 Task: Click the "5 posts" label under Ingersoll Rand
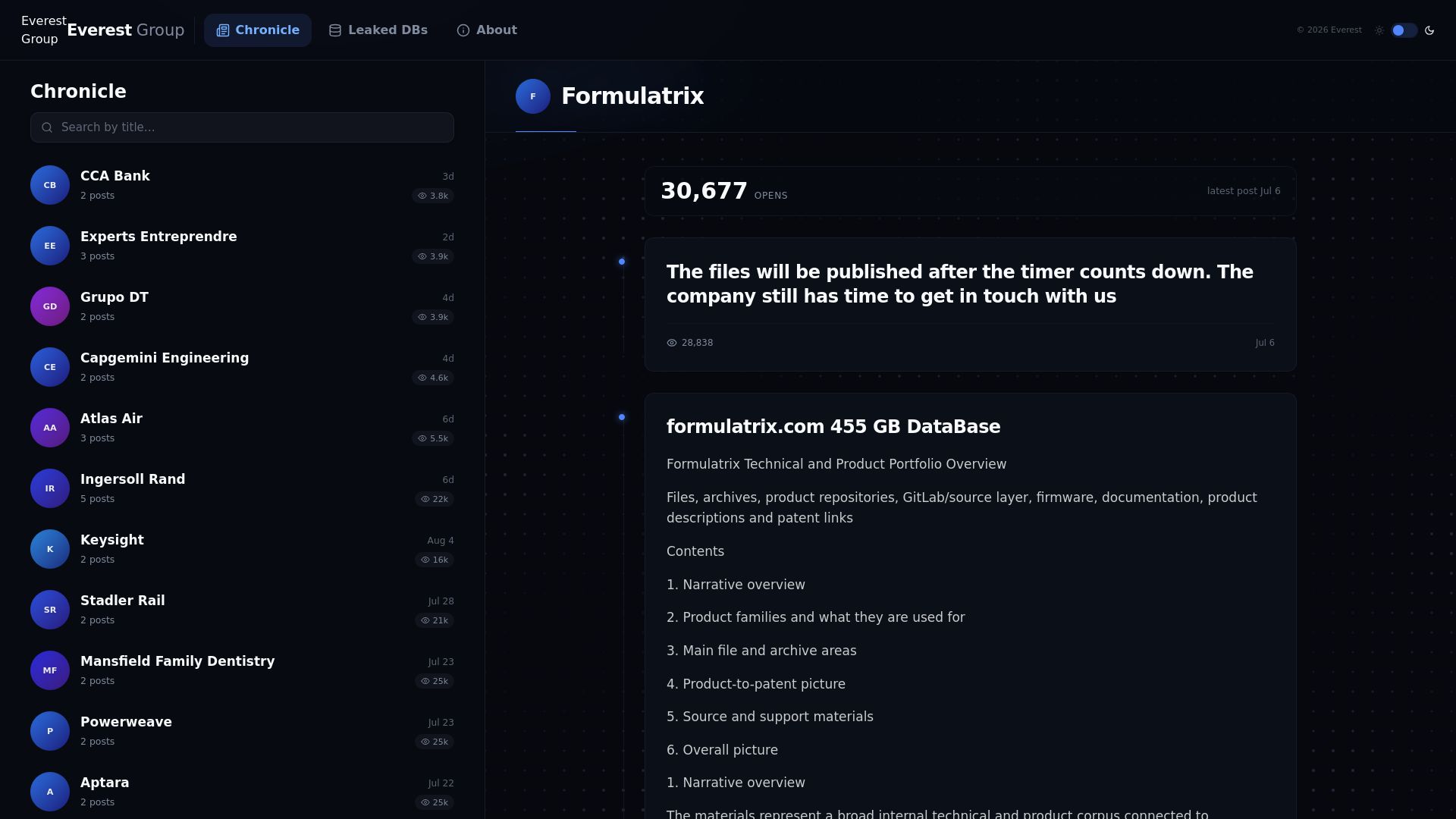[x=98, y=499]
